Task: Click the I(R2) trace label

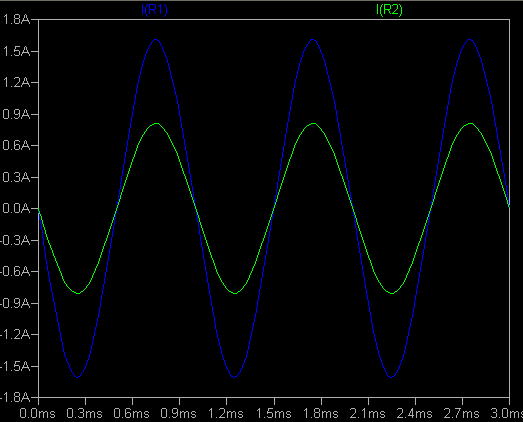Action: (x=389, y=10)
